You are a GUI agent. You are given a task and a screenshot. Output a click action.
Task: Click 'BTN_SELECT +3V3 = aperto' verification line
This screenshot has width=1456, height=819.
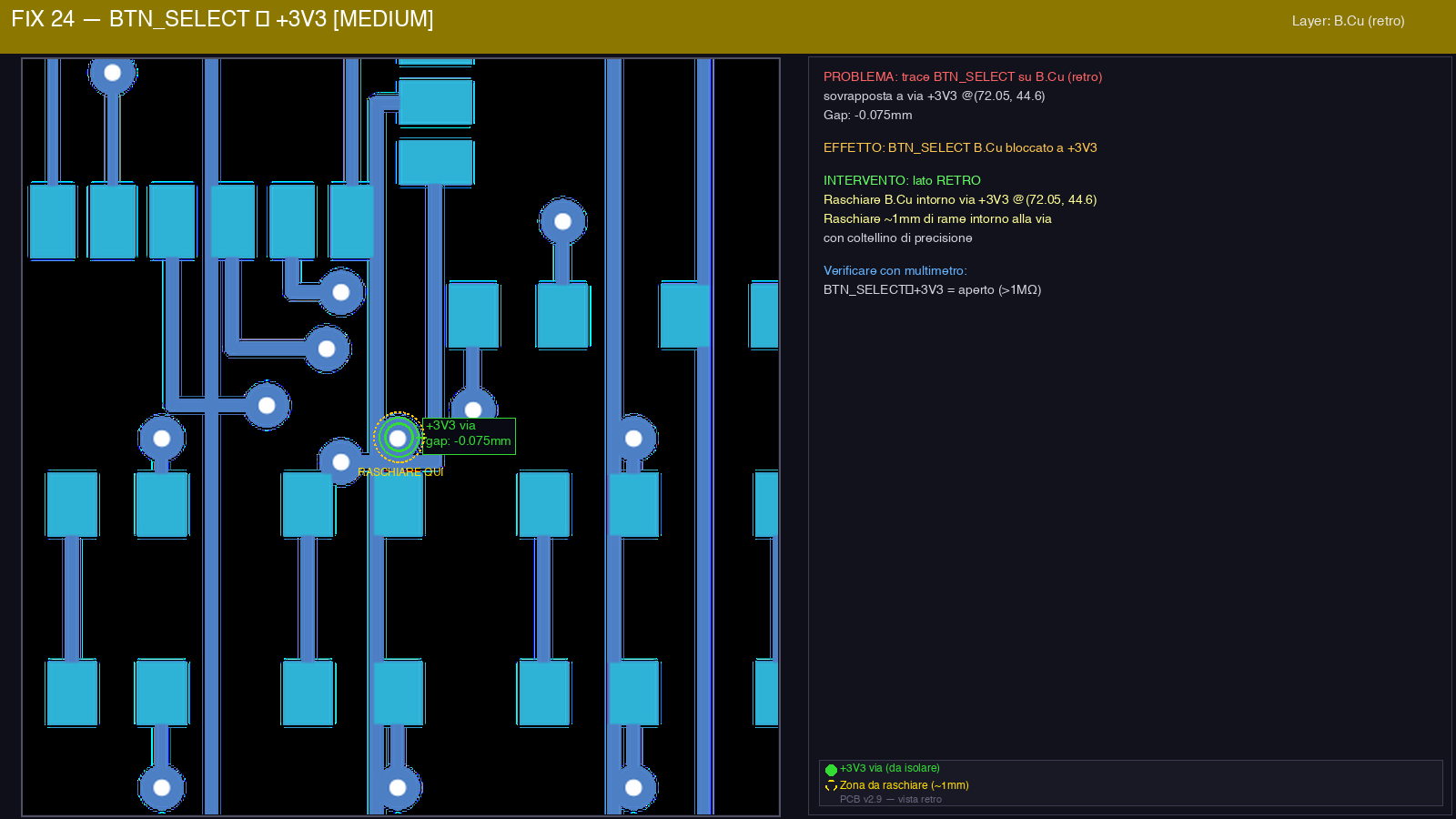[x=932, y=289]
